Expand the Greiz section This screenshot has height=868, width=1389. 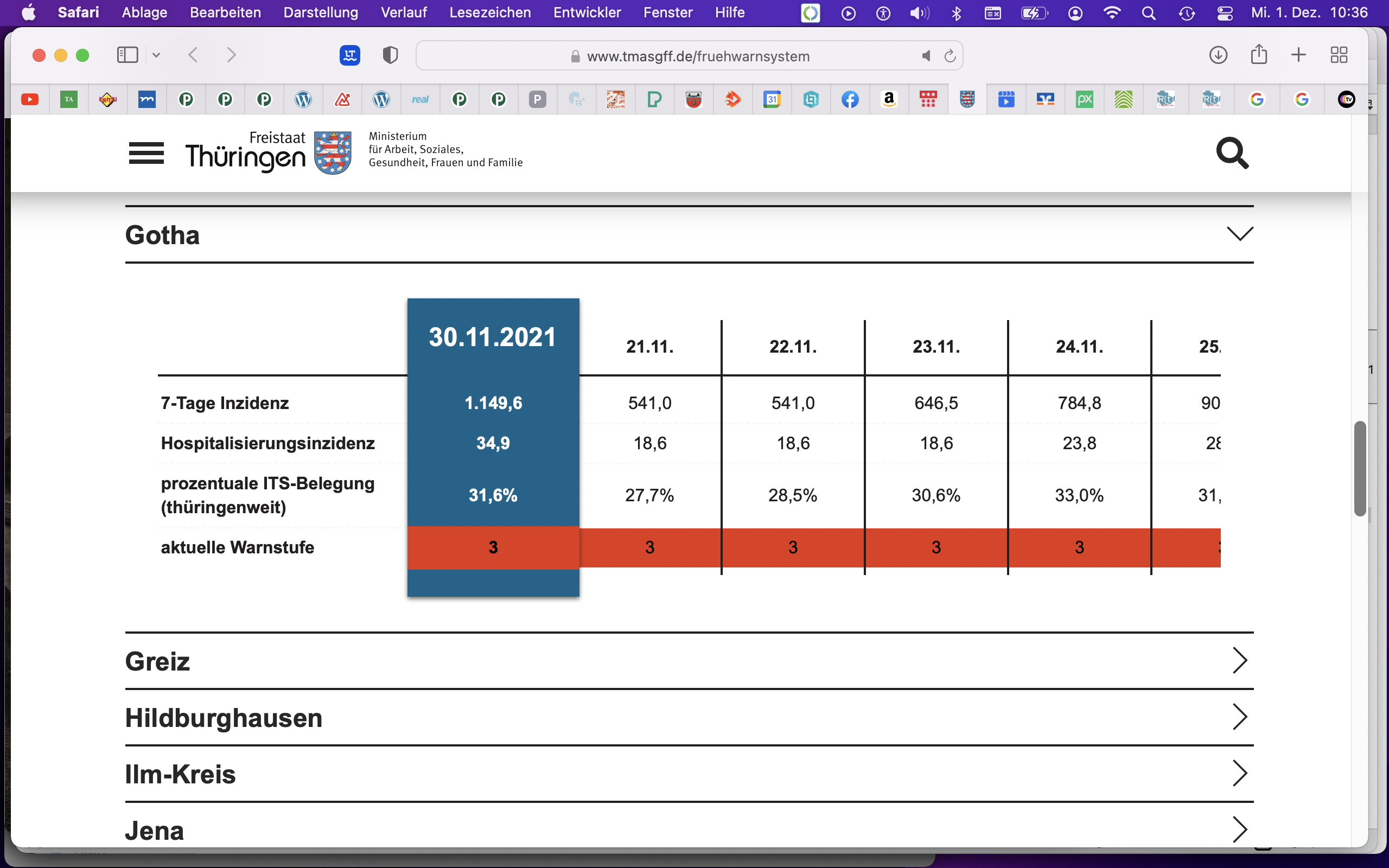(689, 661)
